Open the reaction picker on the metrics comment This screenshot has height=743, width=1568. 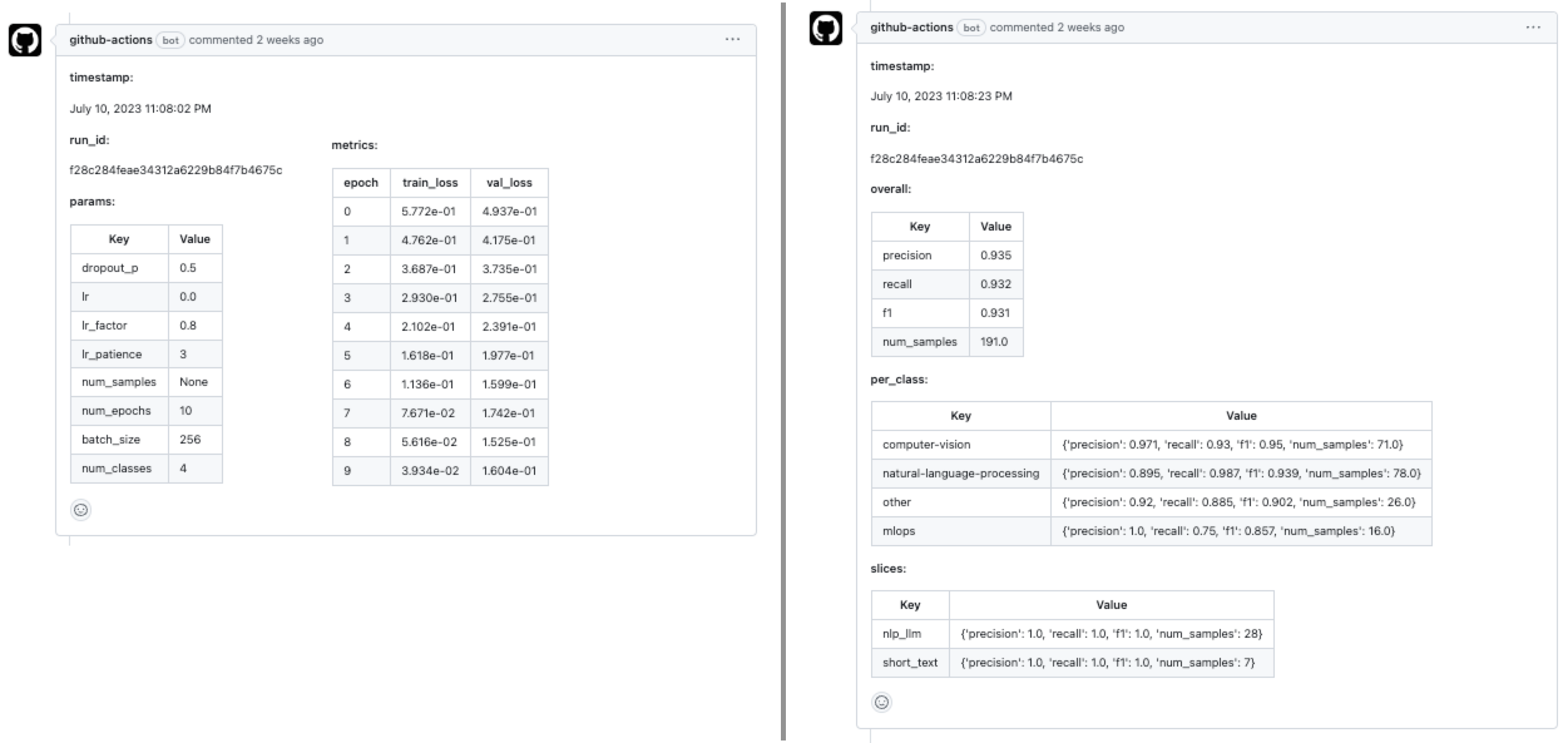pos(80,510)
